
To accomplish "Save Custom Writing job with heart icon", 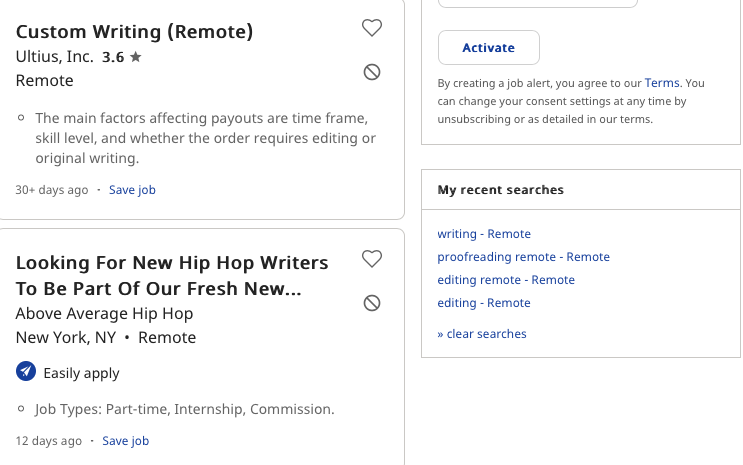I will click(372, 28).
